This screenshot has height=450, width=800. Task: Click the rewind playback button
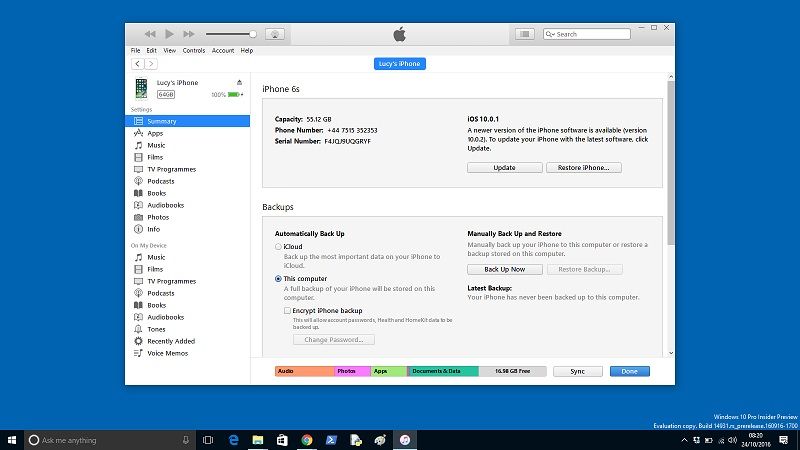[x=150, y=34]
